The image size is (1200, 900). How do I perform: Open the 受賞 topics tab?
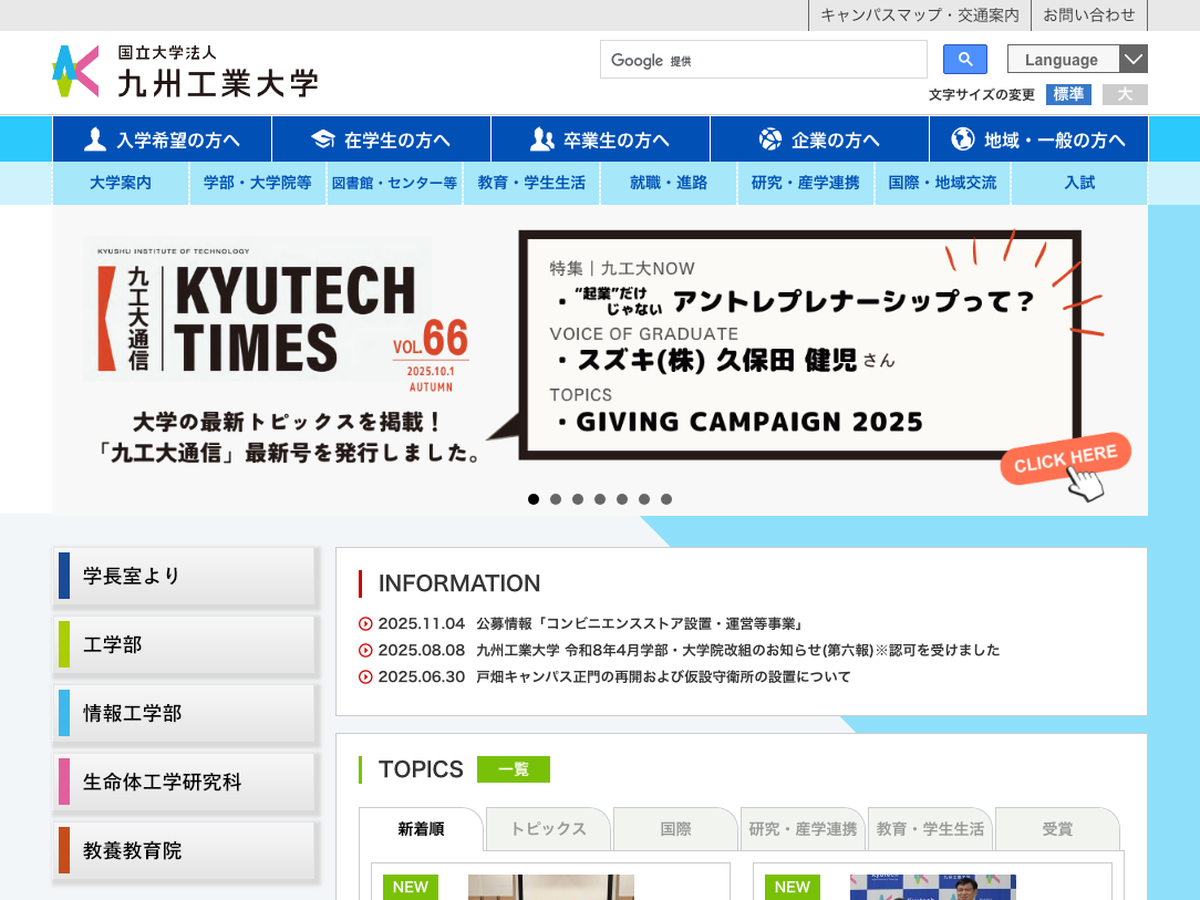pyautogui.click(x=1057, y=829)
